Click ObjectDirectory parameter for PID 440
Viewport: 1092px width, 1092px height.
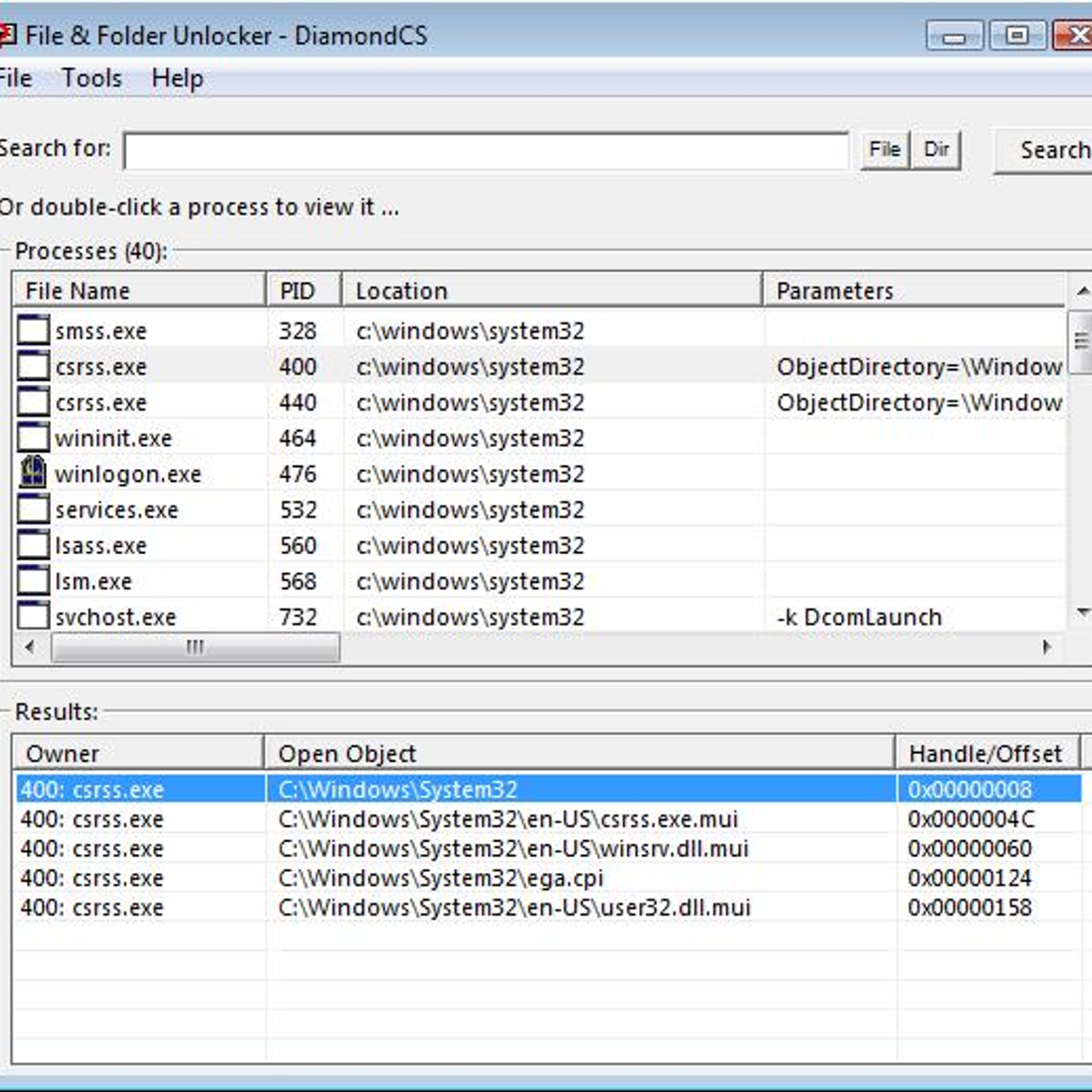tap(920, 403)
